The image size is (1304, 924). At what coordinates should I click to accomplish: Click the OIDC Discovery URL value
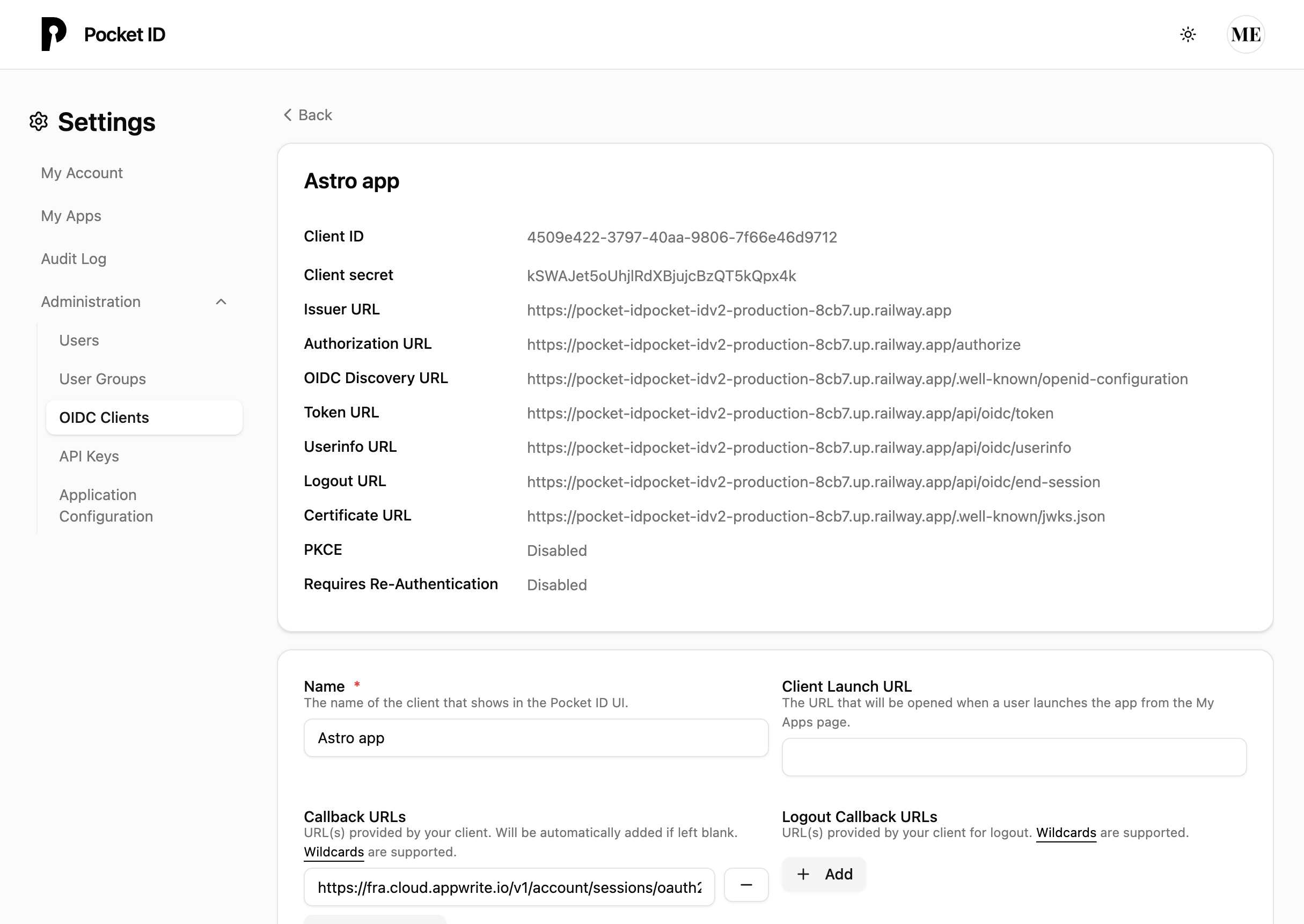[x=858, y=379]
